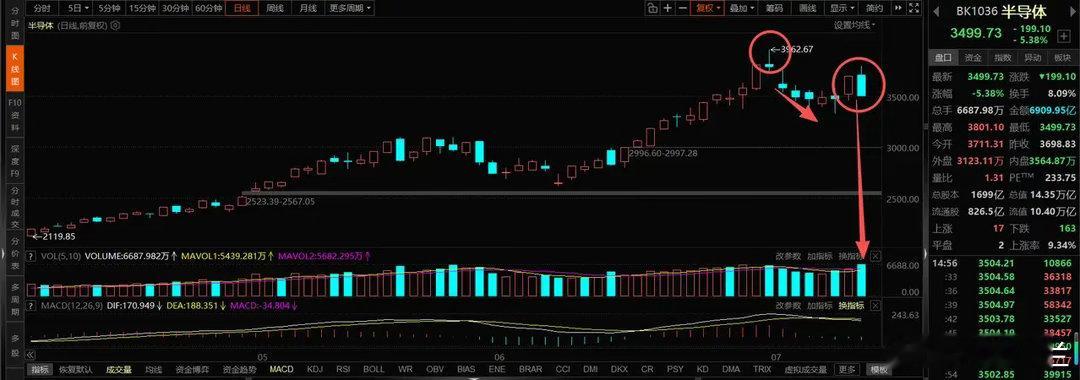Zoom in with the plus icon
This screenshot has height=380, width=1080.
pyautogui.click(x=667, y=8)
